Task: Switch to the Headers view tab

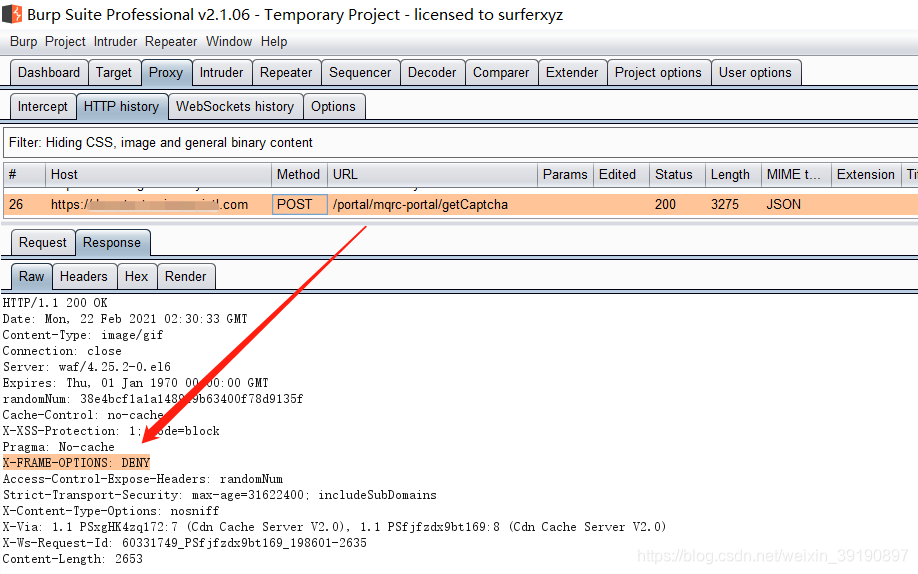Action: pyautogui.click(x=84, y=276)
